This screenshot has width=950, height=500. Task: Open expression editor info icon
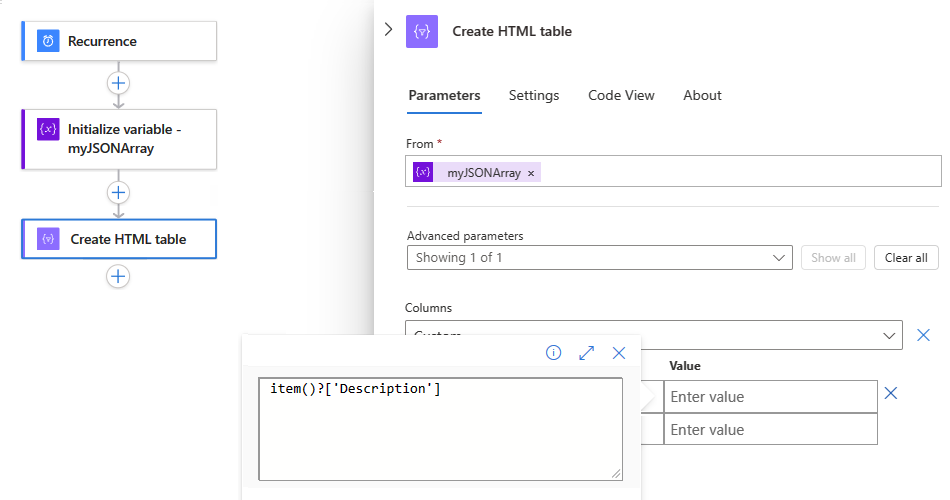553,353
